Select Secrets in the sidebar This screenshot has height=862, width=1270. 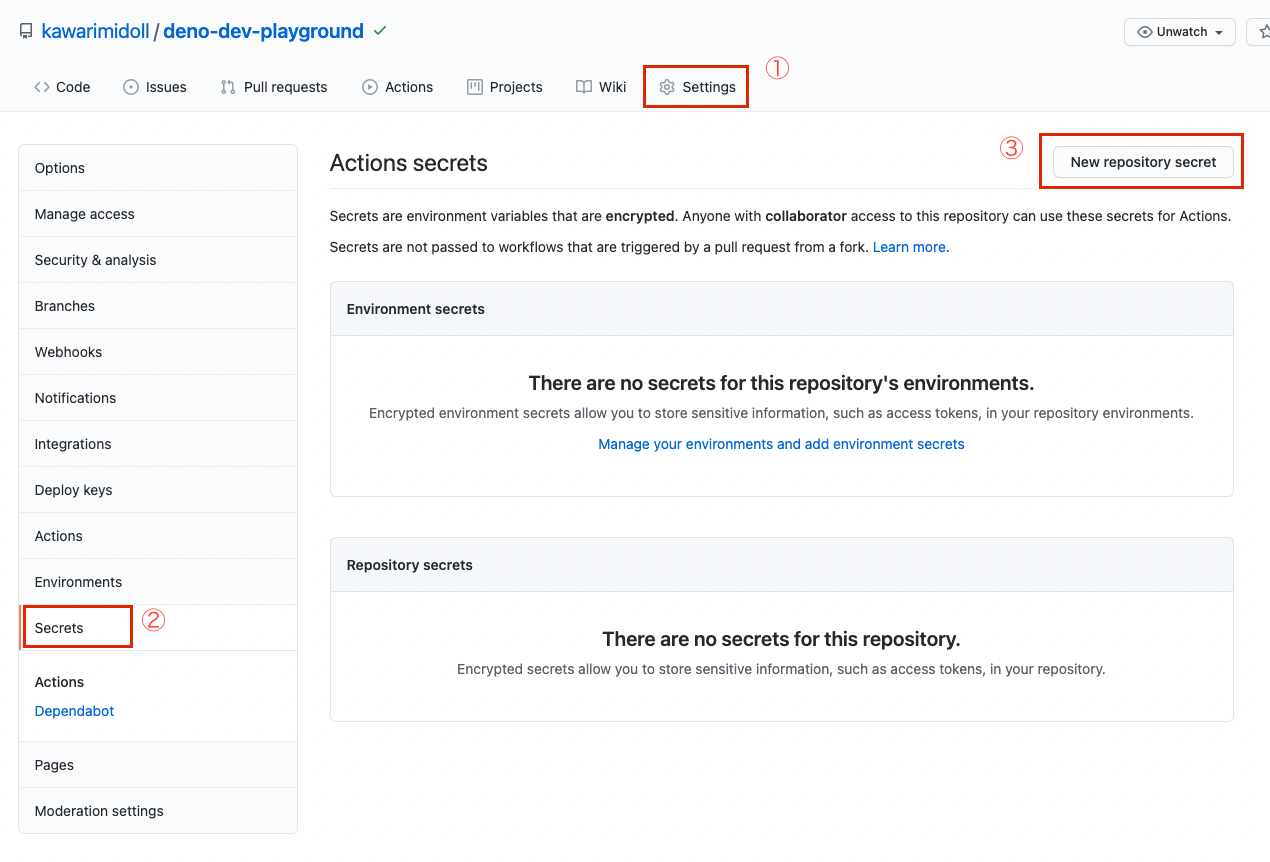(x=158, y=628)
